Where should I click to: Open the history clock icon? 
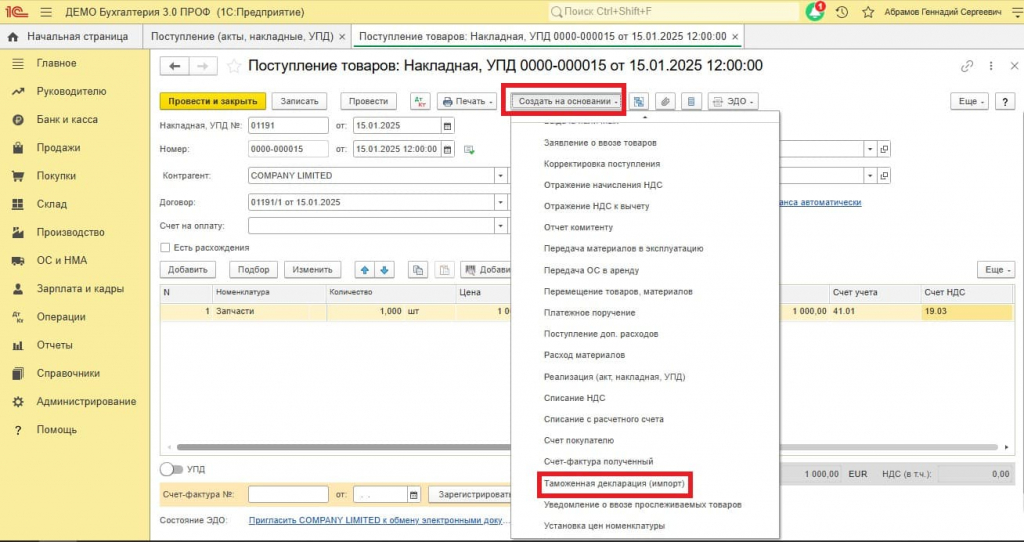click(842, 12)
